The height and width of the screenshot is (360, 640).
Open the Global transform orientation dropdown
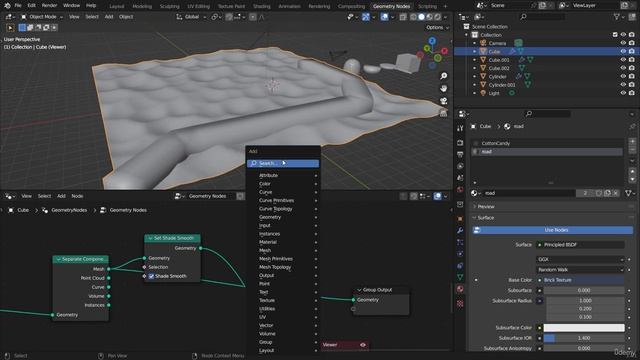pyautogui.click(x=191, y=17)
